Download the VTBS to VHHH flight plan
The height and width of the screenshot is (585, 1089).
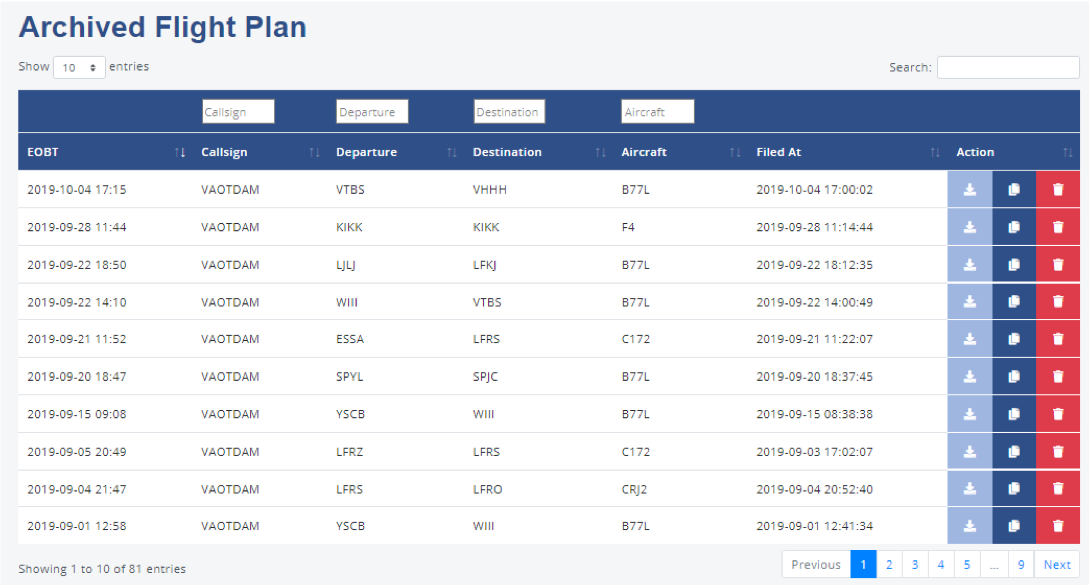click(x=969, y=190)
